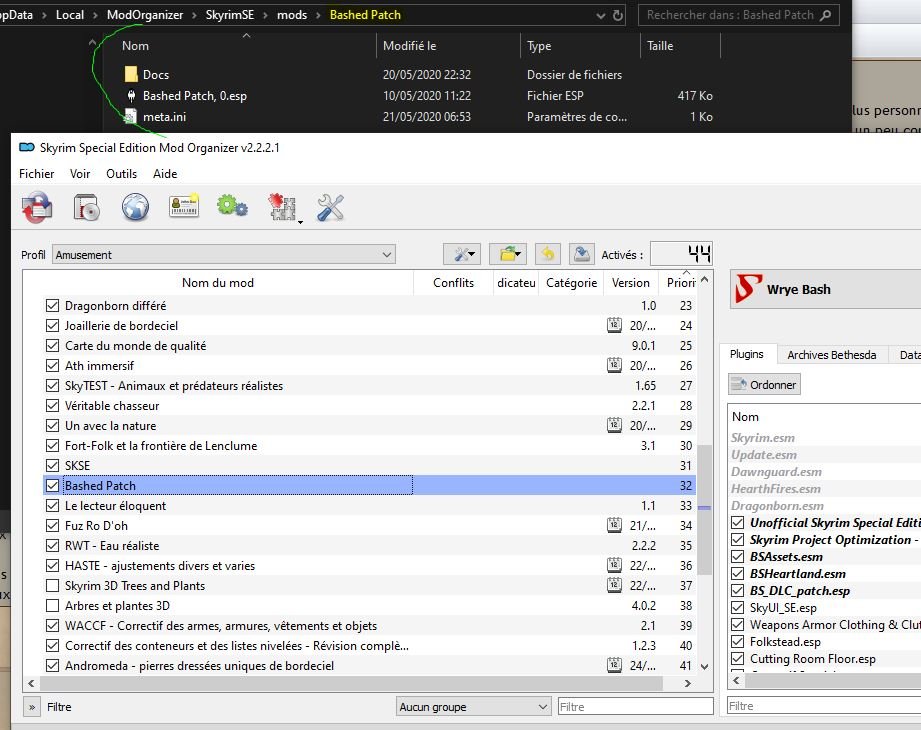This screenshot has width=921, height=730.
Task: Click the calendar icon on Fuz Ro D'oh row
Action: 614,525
